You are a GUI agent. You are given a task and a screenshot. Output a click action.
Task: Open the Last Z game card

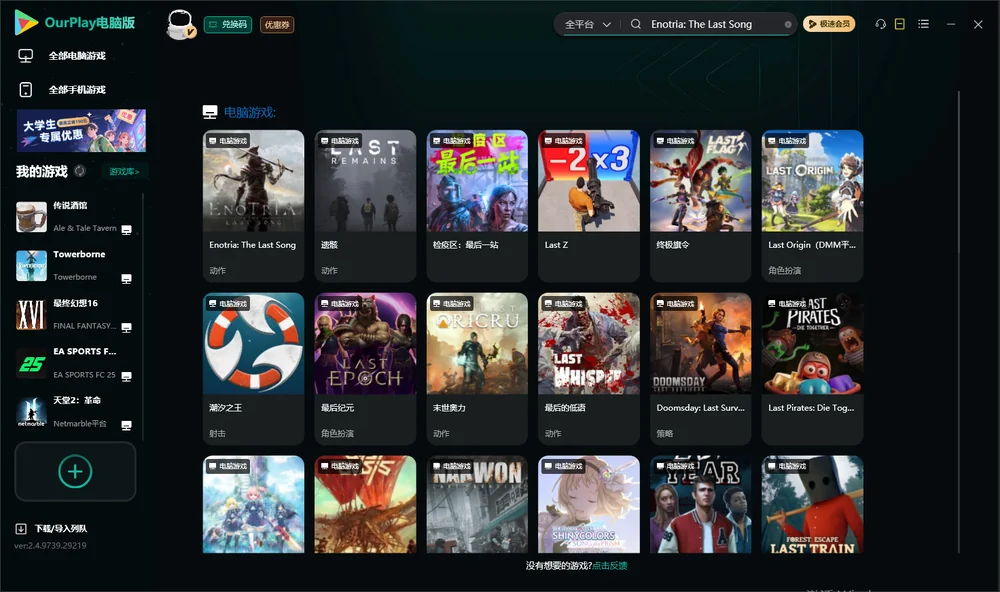click(589, 205)
